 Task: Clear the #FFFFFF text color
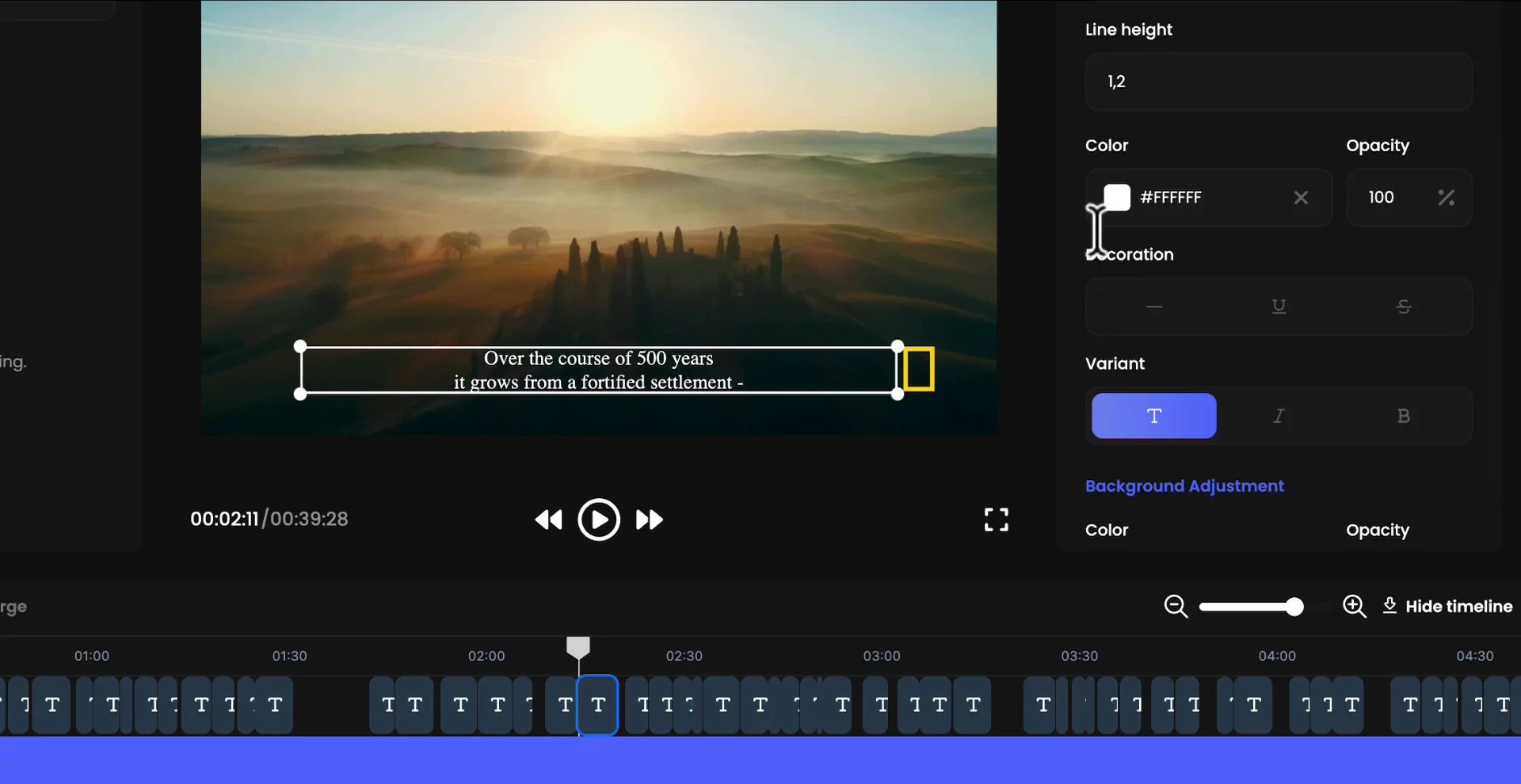coord(1301,197)
